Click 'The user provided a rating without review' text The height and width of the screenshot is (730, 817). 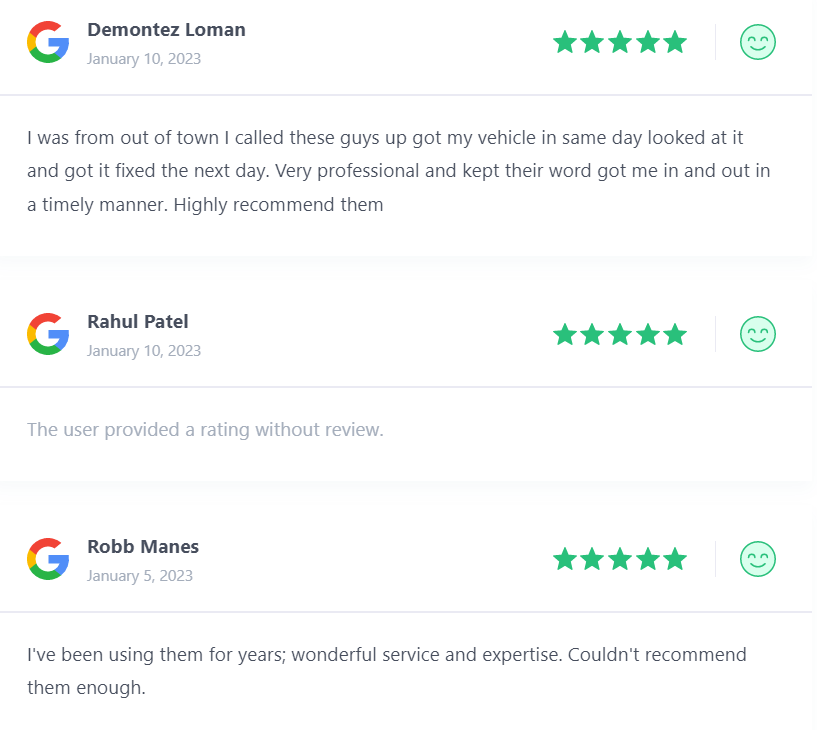(205, 430)
